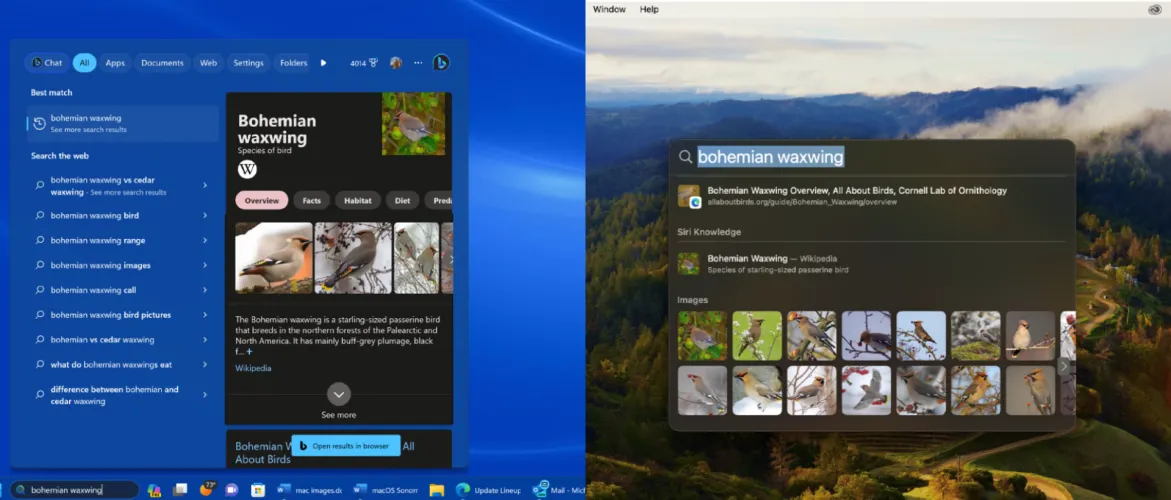Expand the 'bohemian waxwing range' suggestion arrow
The image size is (1171, 500).
(x=205, y=240)
